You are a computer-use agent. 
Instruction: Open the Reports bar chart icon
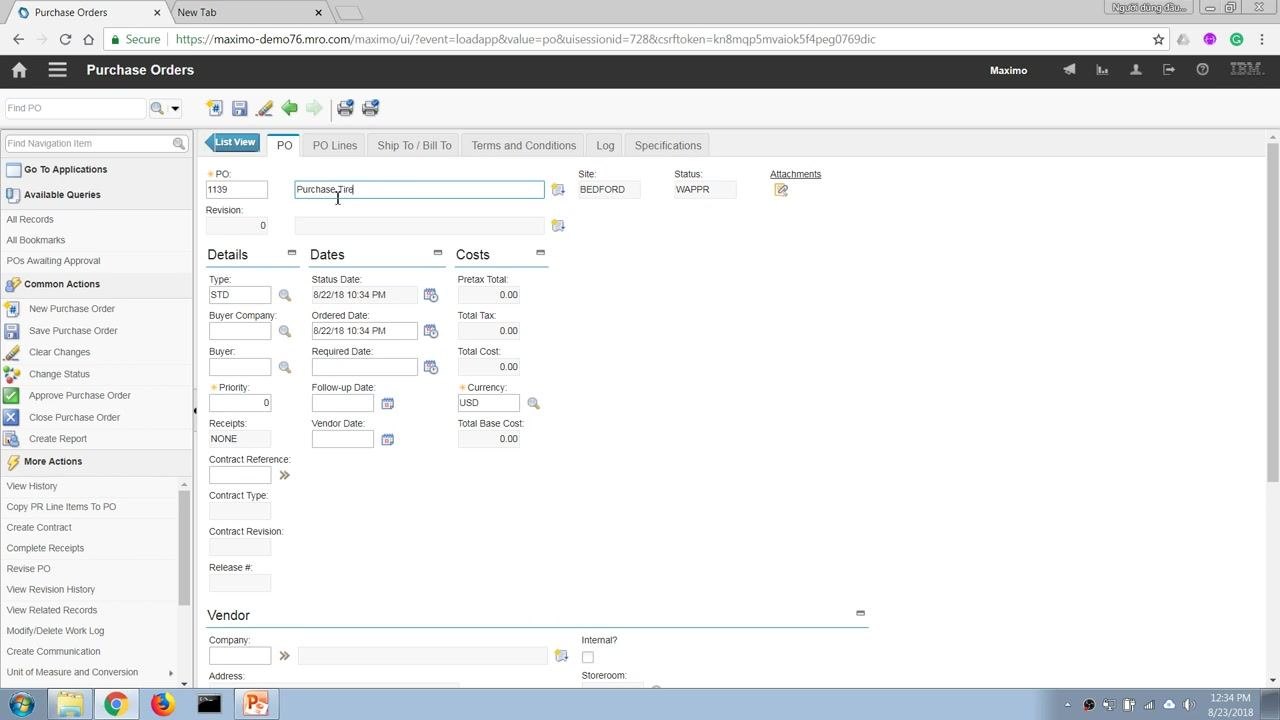tap(1102, 70)
